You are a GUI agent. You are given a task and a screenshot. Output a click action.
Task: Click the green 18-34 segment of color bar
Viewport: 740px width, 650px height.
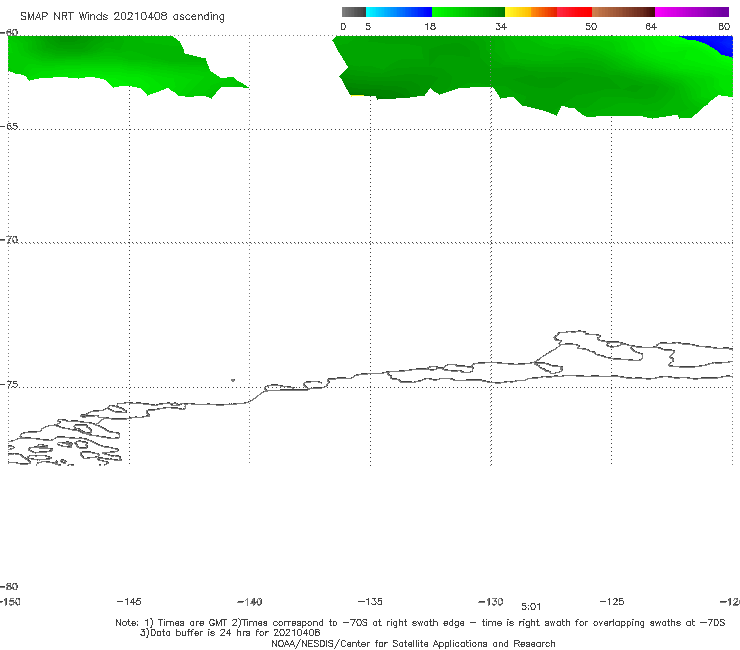point(468,12)
